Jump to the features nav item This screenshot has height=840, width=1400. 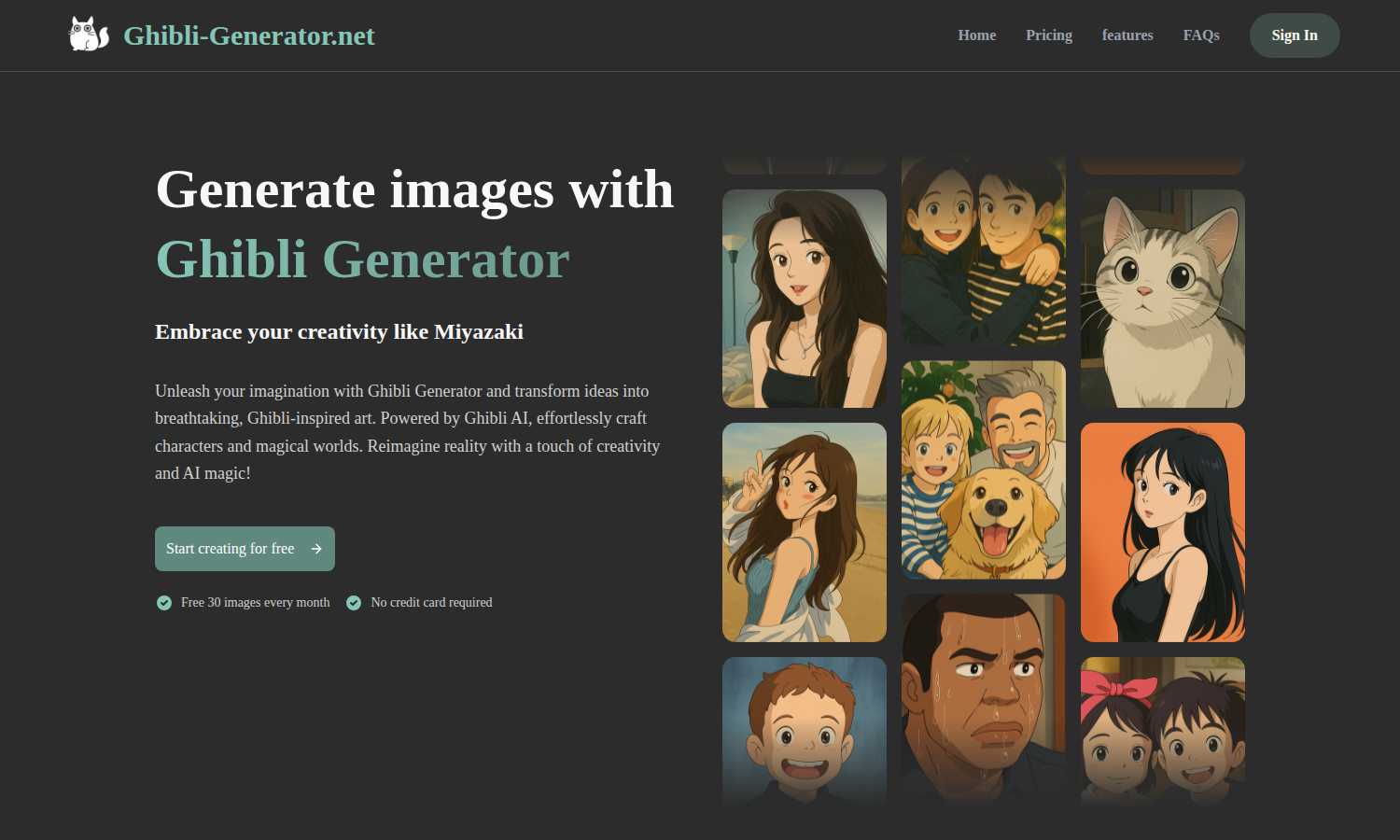click(1127, 35)
